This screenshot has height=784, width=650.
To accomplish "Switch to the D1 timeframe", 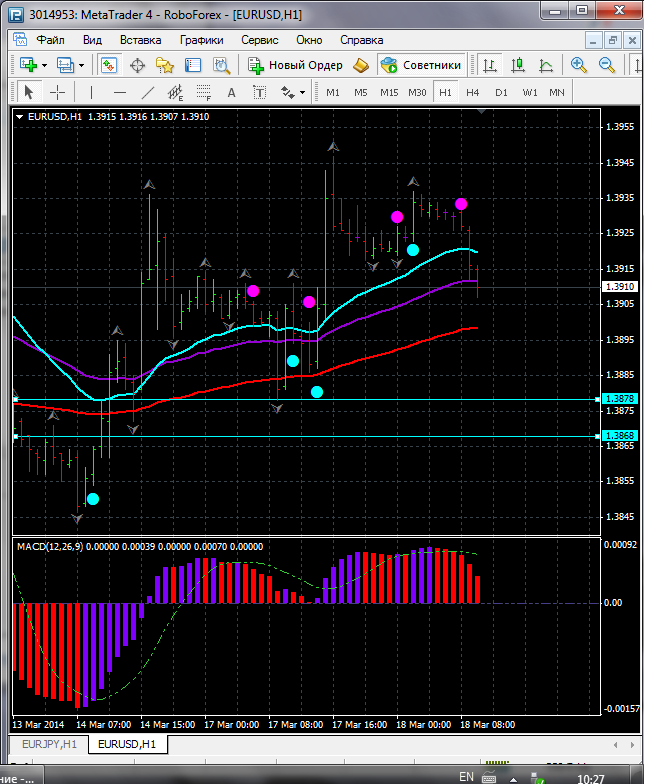I will 501,92.
